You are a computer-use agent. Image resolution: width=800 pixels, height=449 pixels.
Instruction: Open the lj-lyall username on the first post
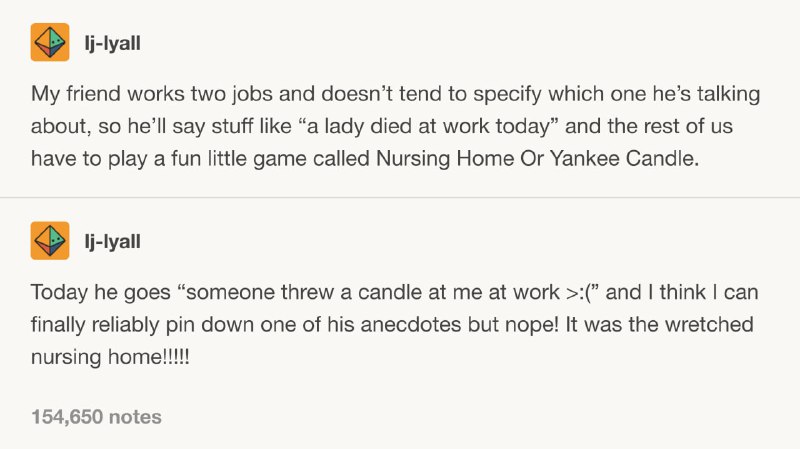pyautogui.click(x=113, y=43)
